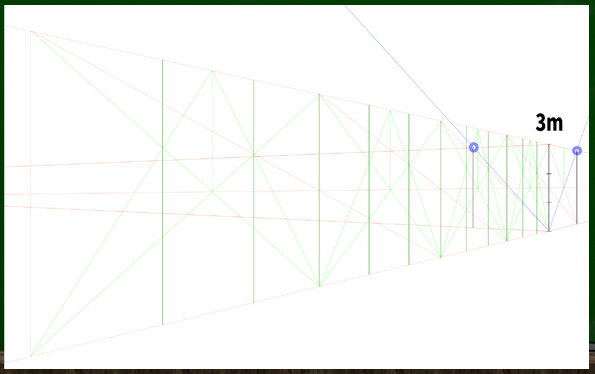Click the bottom-left corner vertex of the grid
Image resolution: width=595 pixels, height=374 pixels.
(31, 356)
